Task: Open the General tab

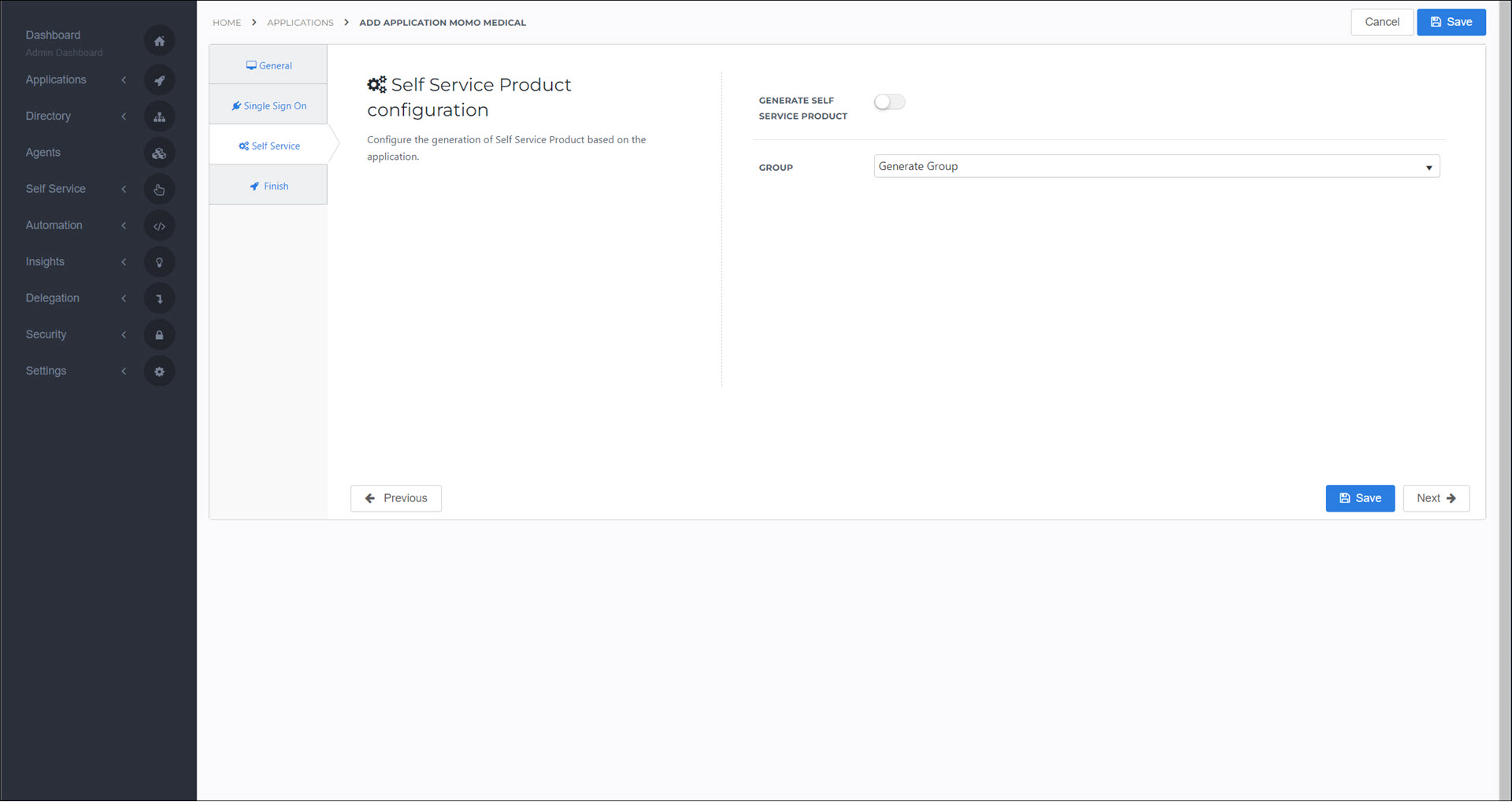Action: pos(268,65)
